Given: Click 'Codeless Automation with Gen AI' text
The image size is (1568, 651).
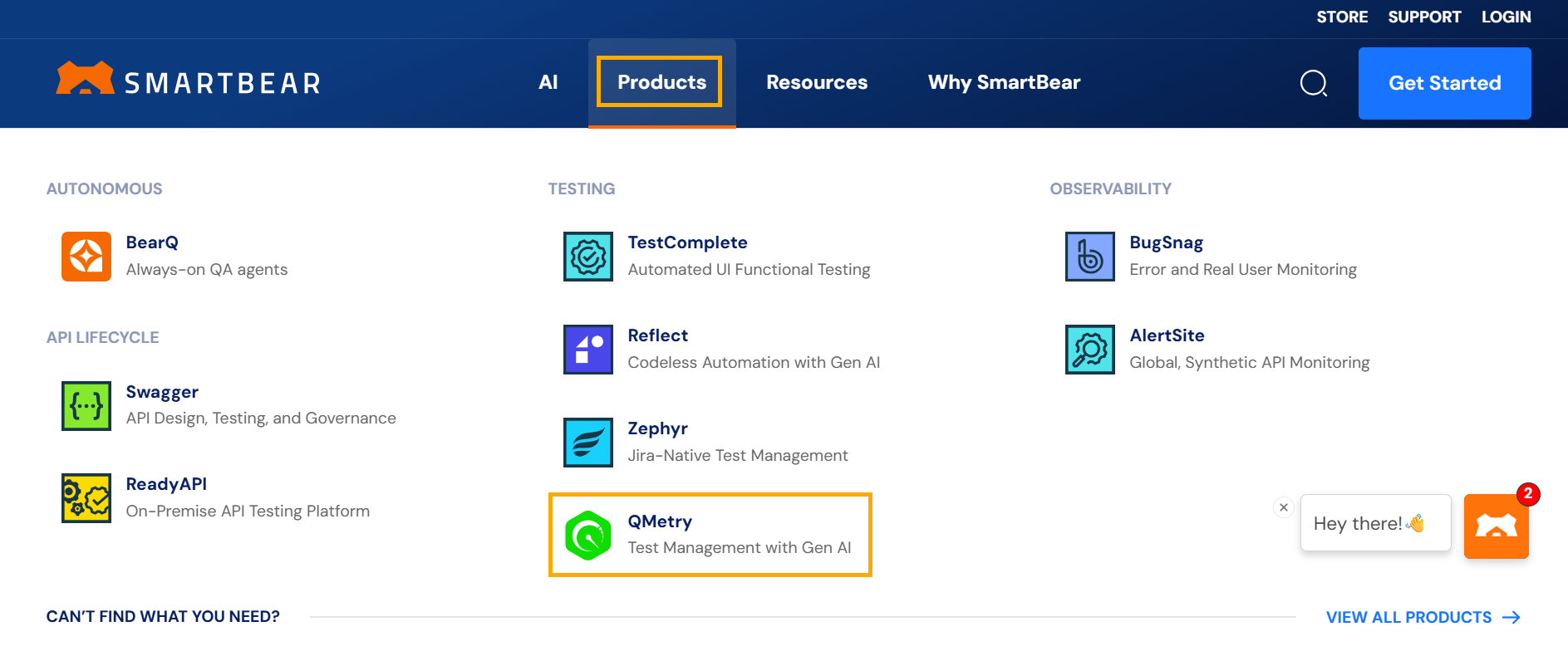Looking at the screenshot, I should pos(754,363).
